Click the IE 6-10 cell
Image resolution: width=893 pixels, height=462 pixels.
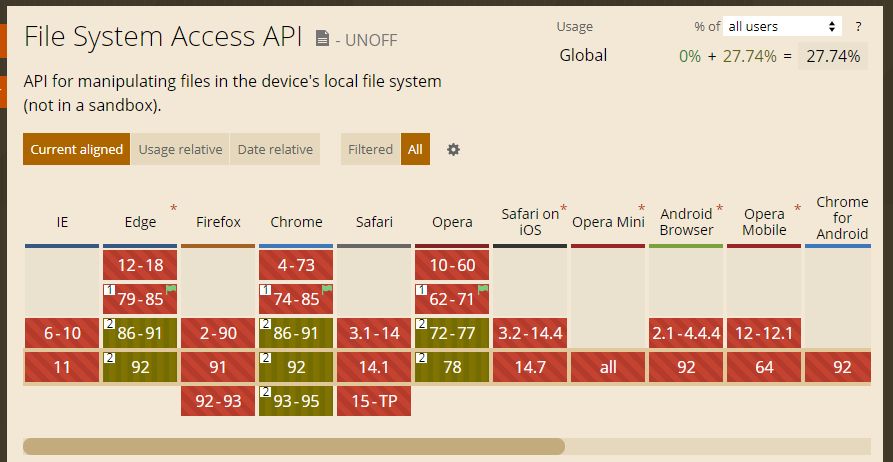click(x=62, y=333)
